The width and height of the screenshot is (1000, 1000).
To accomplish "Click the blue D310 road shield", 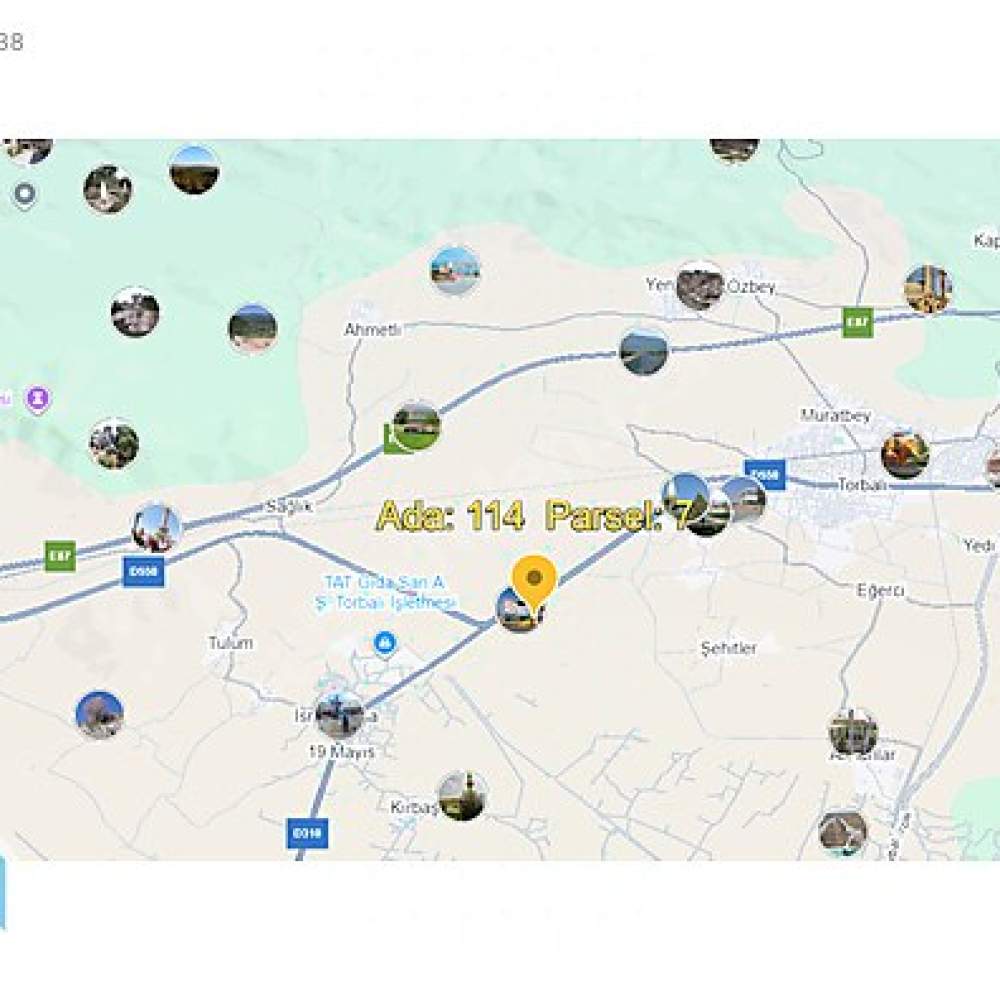I will coord(307,833).
